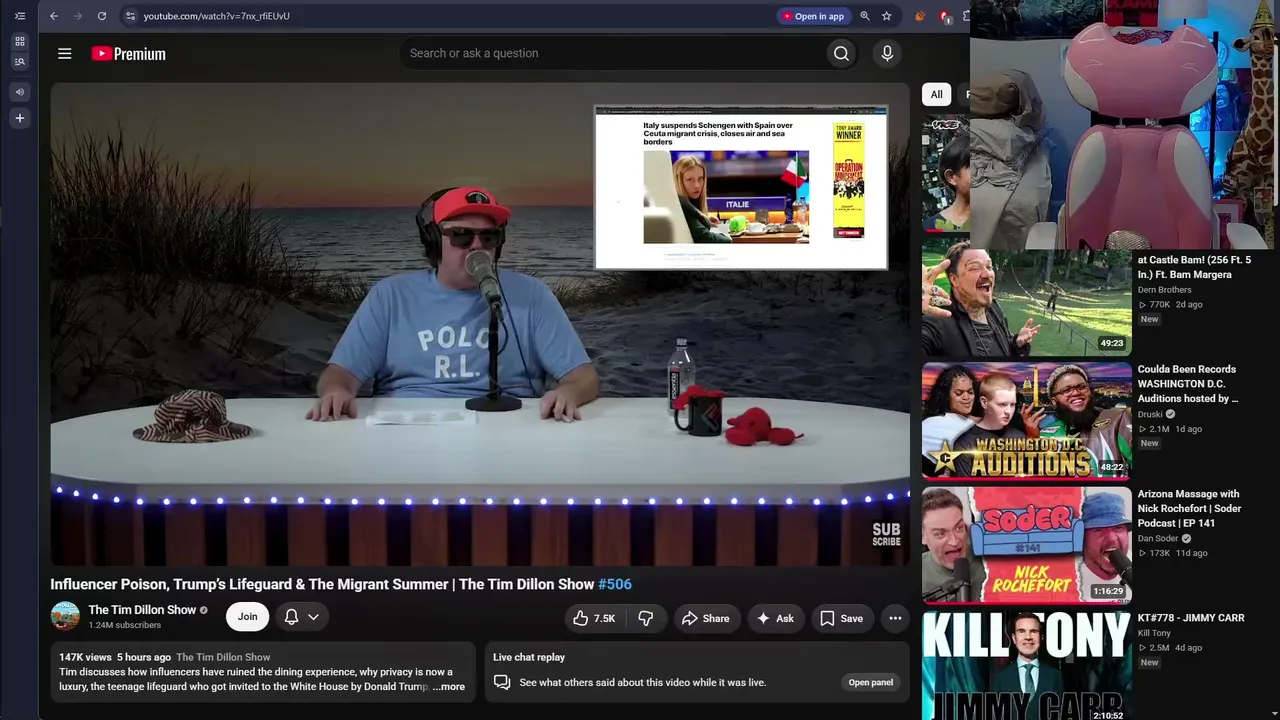The width and height of the screenshot is (1280, 720).
Task: Open the Washington D.C. Auditions thumbnail
Action: pyautogui.click(x=1027, y=421)
